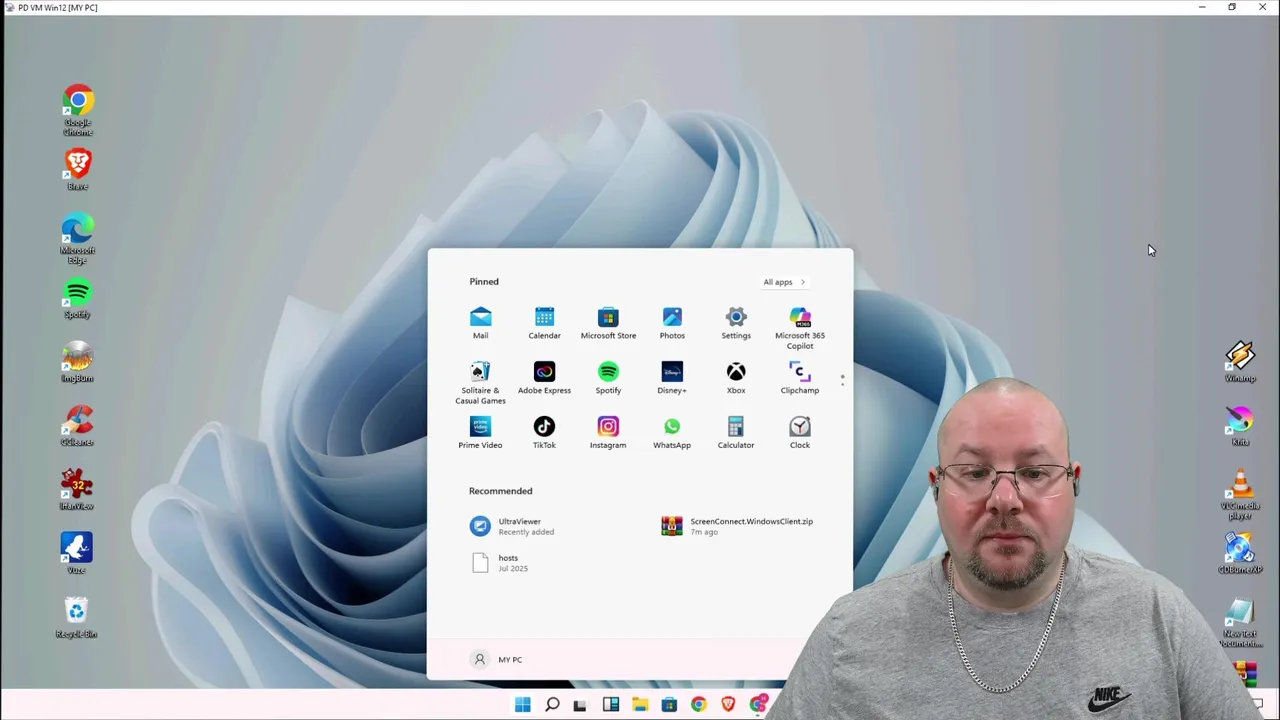Select the Krita desktop shortcut
1280x720 pixels.
pyautogui.click(x=1240, y=426)
